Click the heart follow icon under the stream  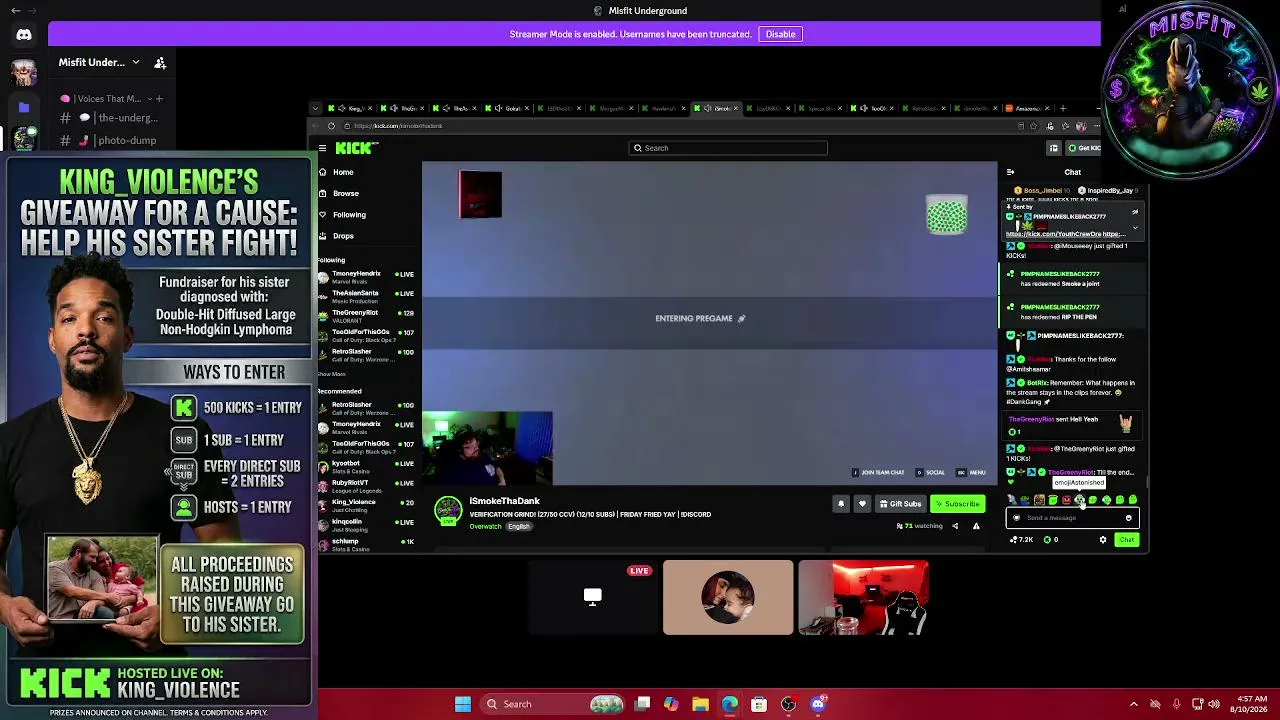862,504
